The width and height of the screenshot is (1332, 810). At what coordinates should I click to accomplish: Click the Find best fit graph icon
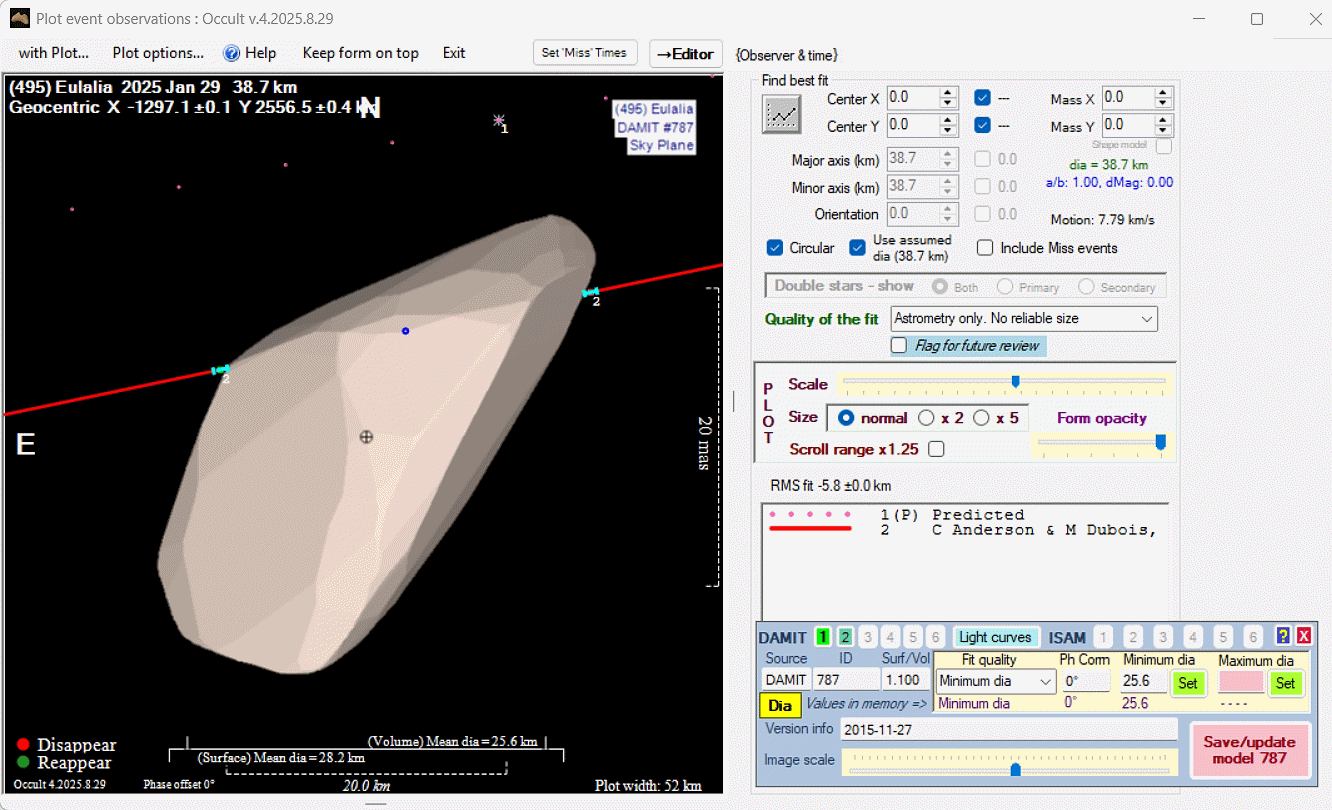[782, 114]
